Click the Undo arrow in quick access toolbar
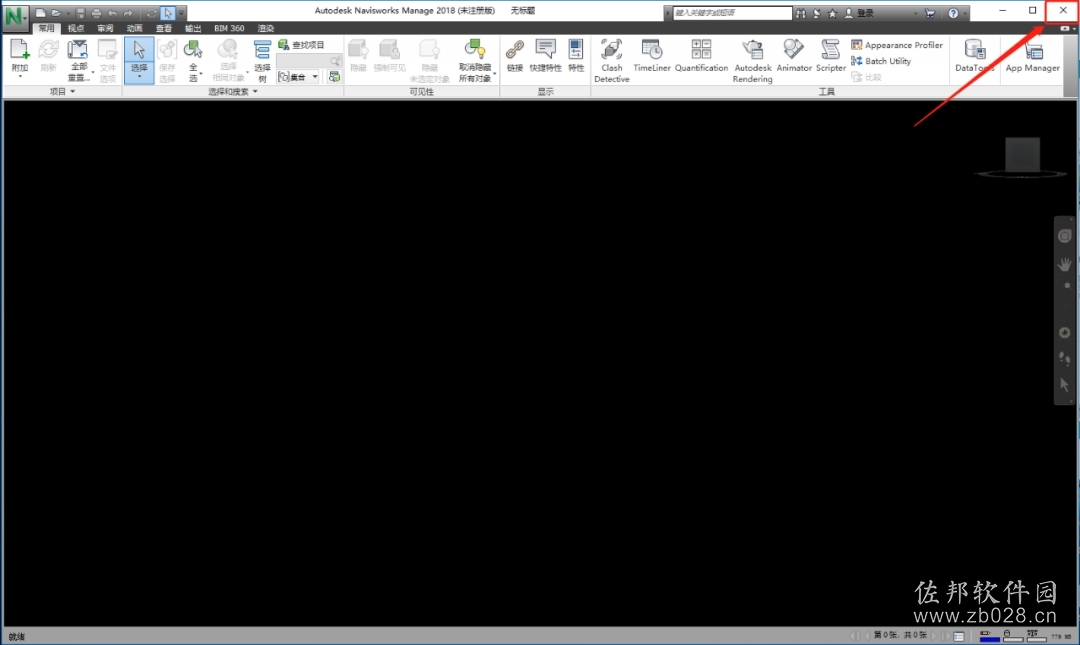The image size is (1080, 645). (x=112, y=13)
